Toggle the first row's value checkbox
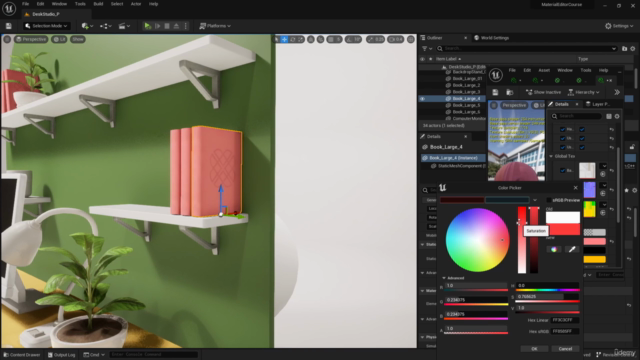640x360 pixels. coord(582,129)
